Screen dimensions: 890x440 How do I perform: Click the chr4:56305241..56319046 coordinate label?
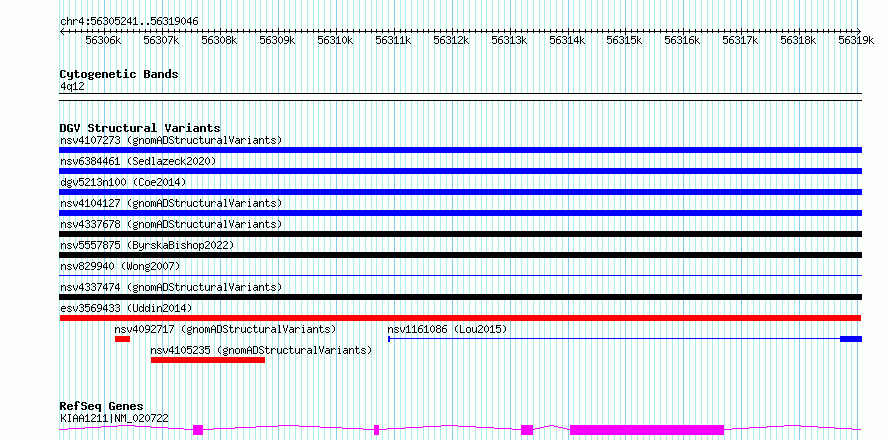(129, 22)
